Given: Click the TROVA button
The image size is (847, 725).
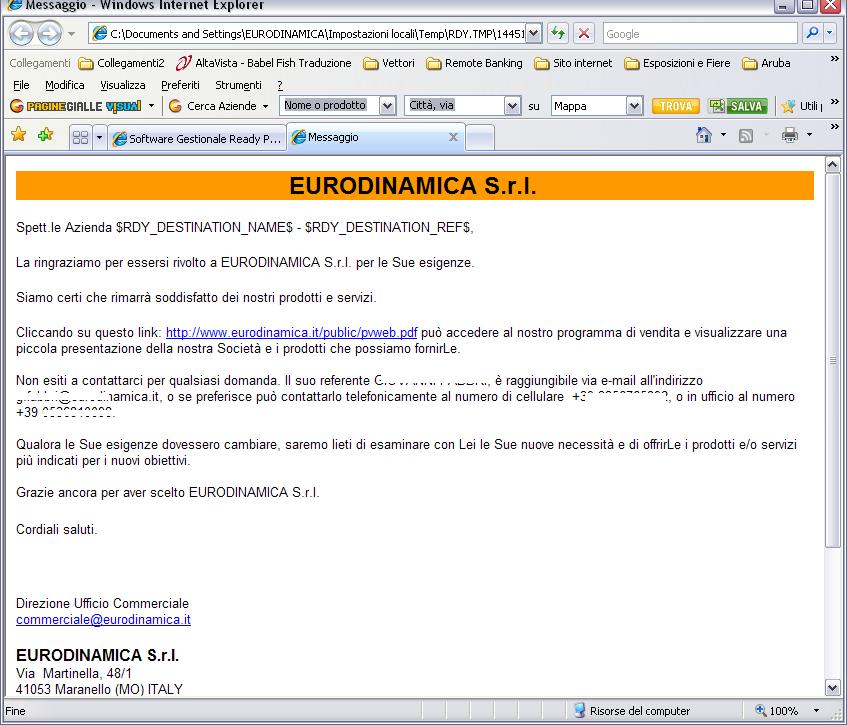Looking at the screenshot, I should pos(675,106).
